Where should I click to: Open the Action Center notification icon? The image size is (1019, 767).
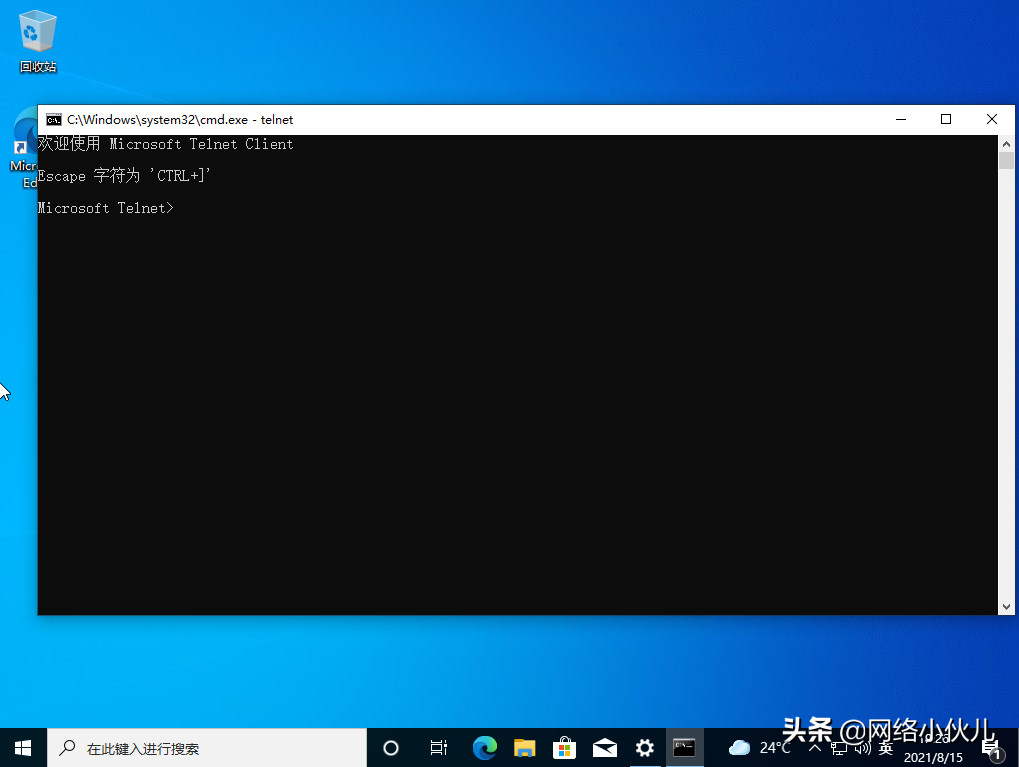pyautogui.click(x=990, y=747)
